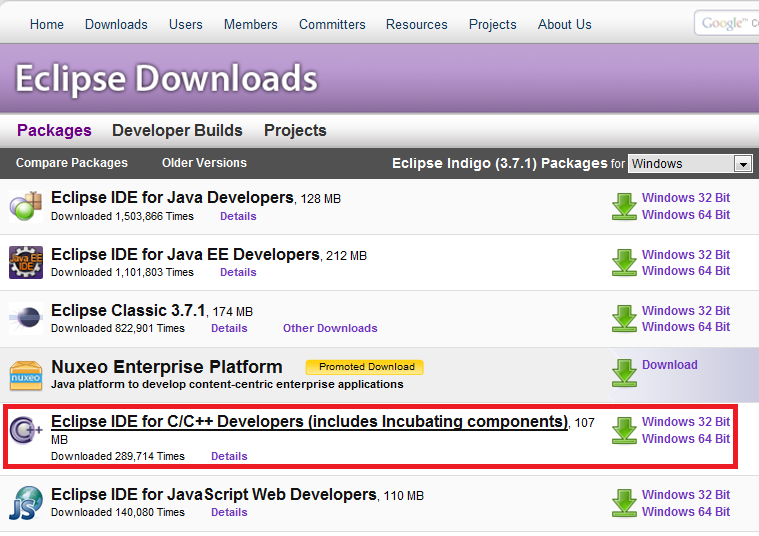Click into the Google search field
This screenshot has width=759, height=536.
coord(728,24)
